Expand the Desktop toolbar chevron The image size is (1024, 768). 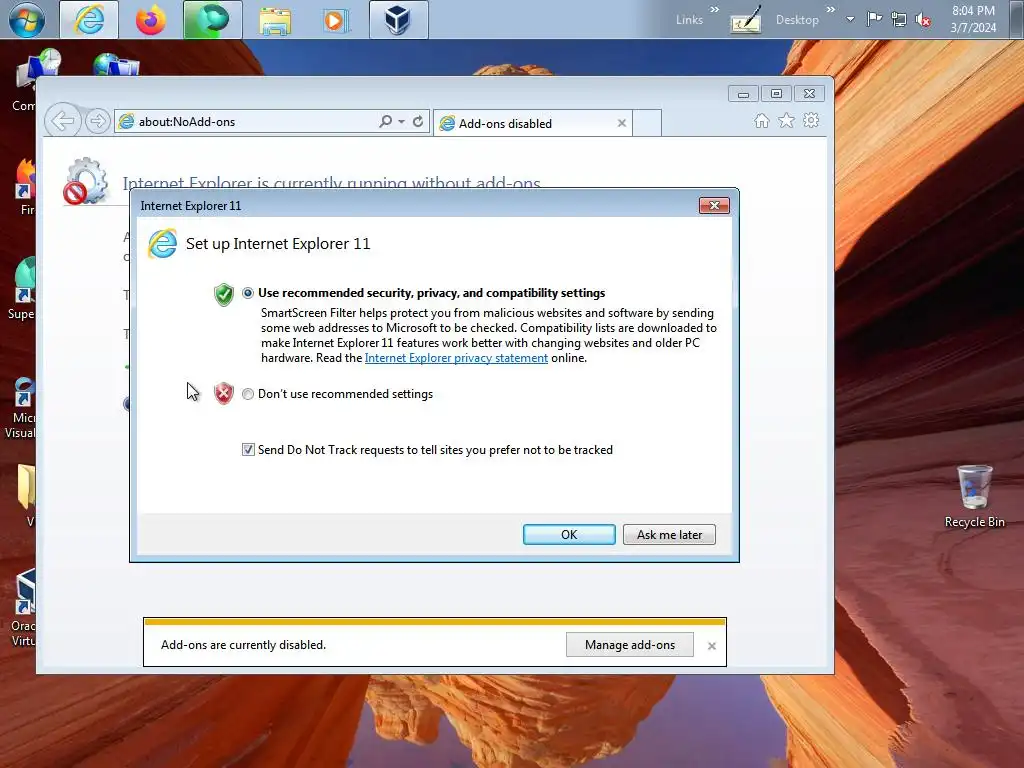coord(831,10)
